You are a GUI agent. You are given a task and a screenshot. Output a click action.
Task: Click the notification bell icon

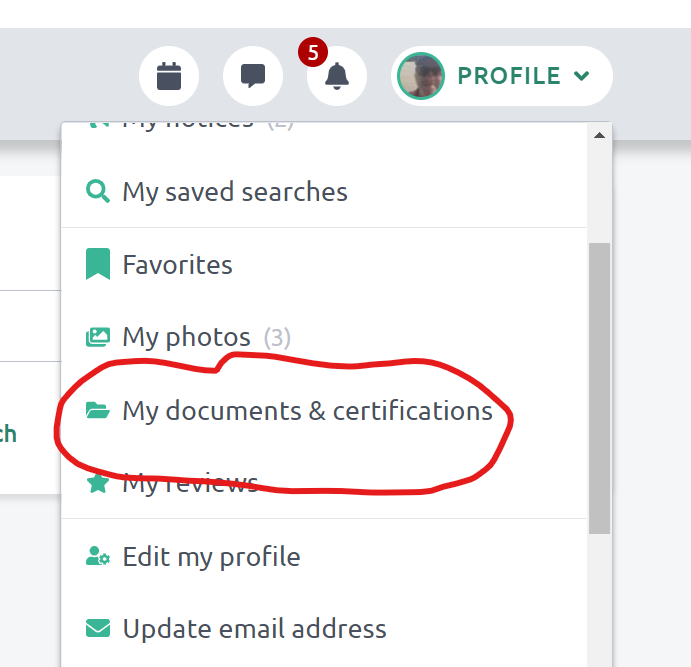click(337, 76)
